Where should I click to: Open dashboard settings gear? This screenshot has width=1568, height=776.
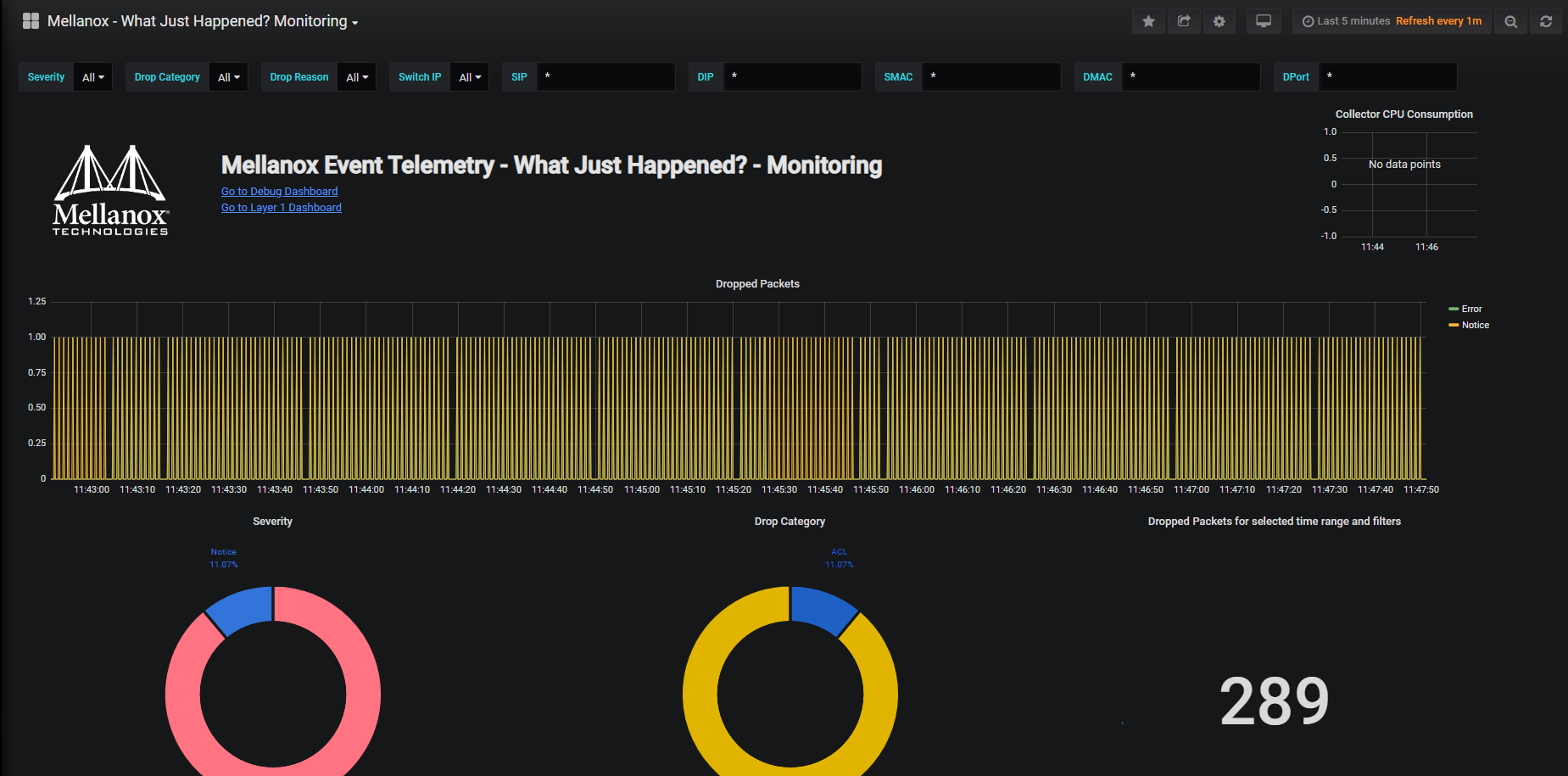click(x=1219, y=21)
